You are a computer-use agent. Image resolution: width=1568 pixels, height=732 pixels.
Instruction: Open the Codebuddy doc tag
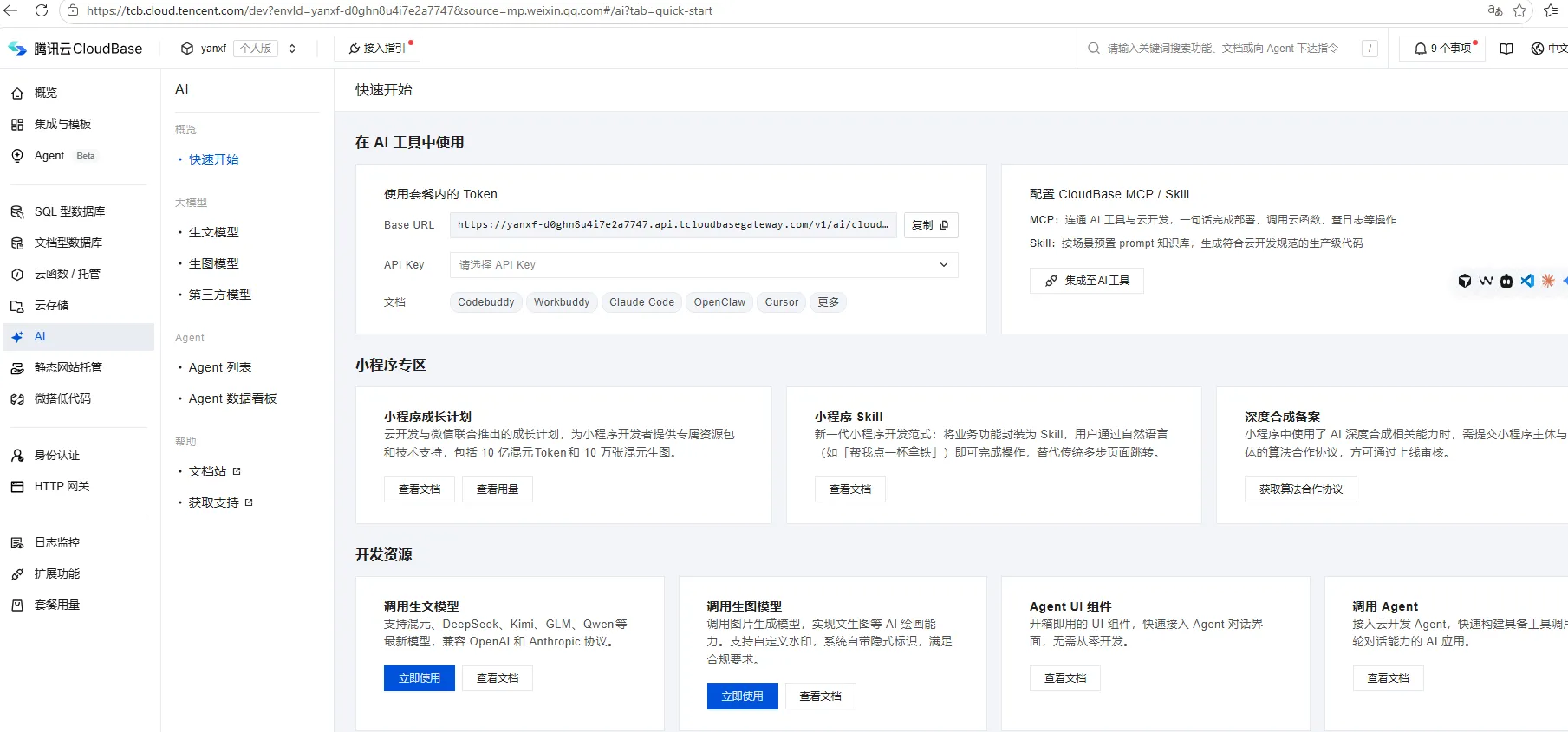pyautogui.click(x=486, y=302)
